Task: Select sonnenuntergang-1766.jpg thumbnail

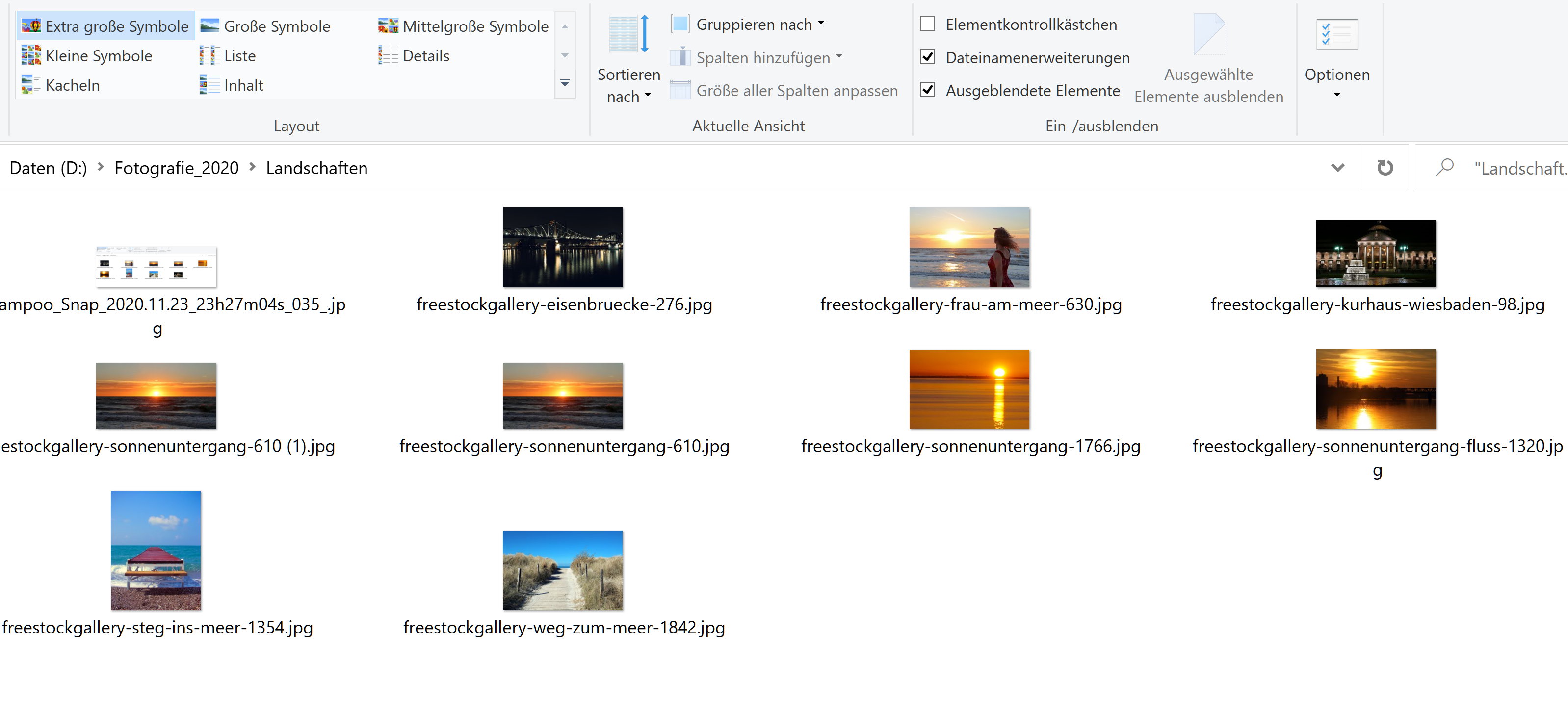Action: [969, 389]
